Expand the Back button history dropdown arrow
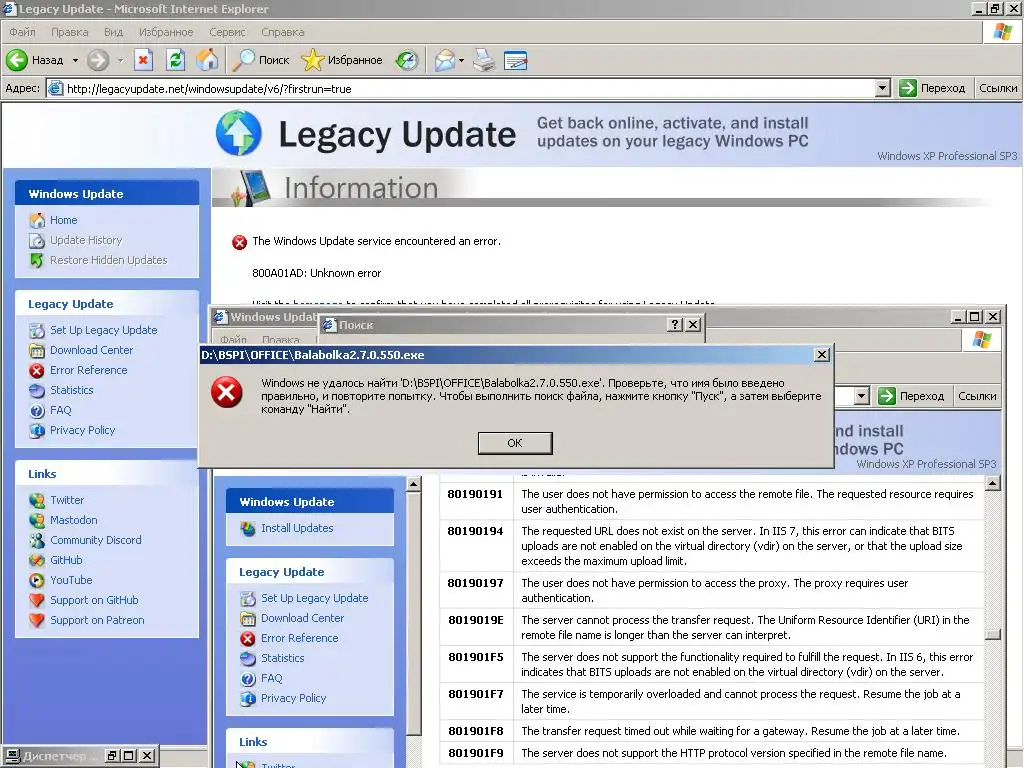The width and height of the screenshot is (1024, 768). [75, 60]
